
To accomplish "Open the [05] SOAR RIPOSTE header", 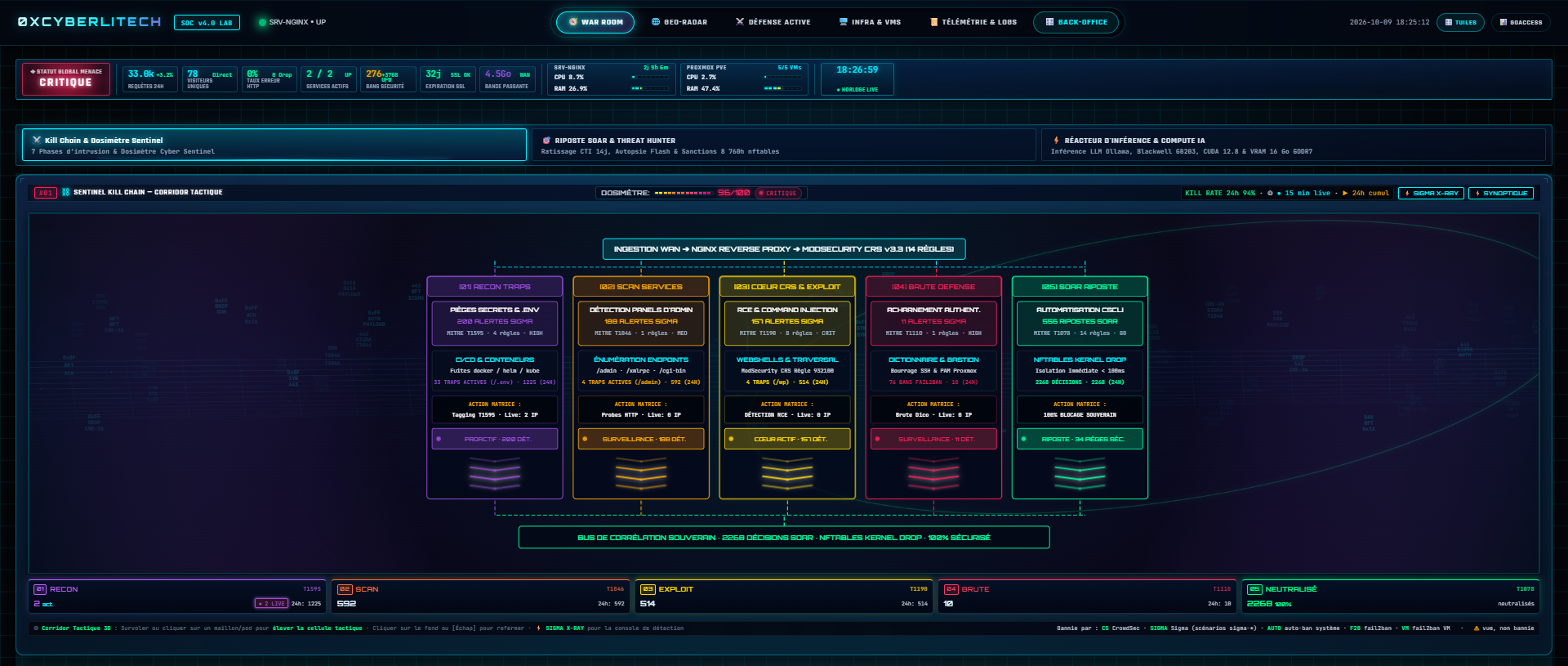I will pyautogui.click(x=1080, y=287).
